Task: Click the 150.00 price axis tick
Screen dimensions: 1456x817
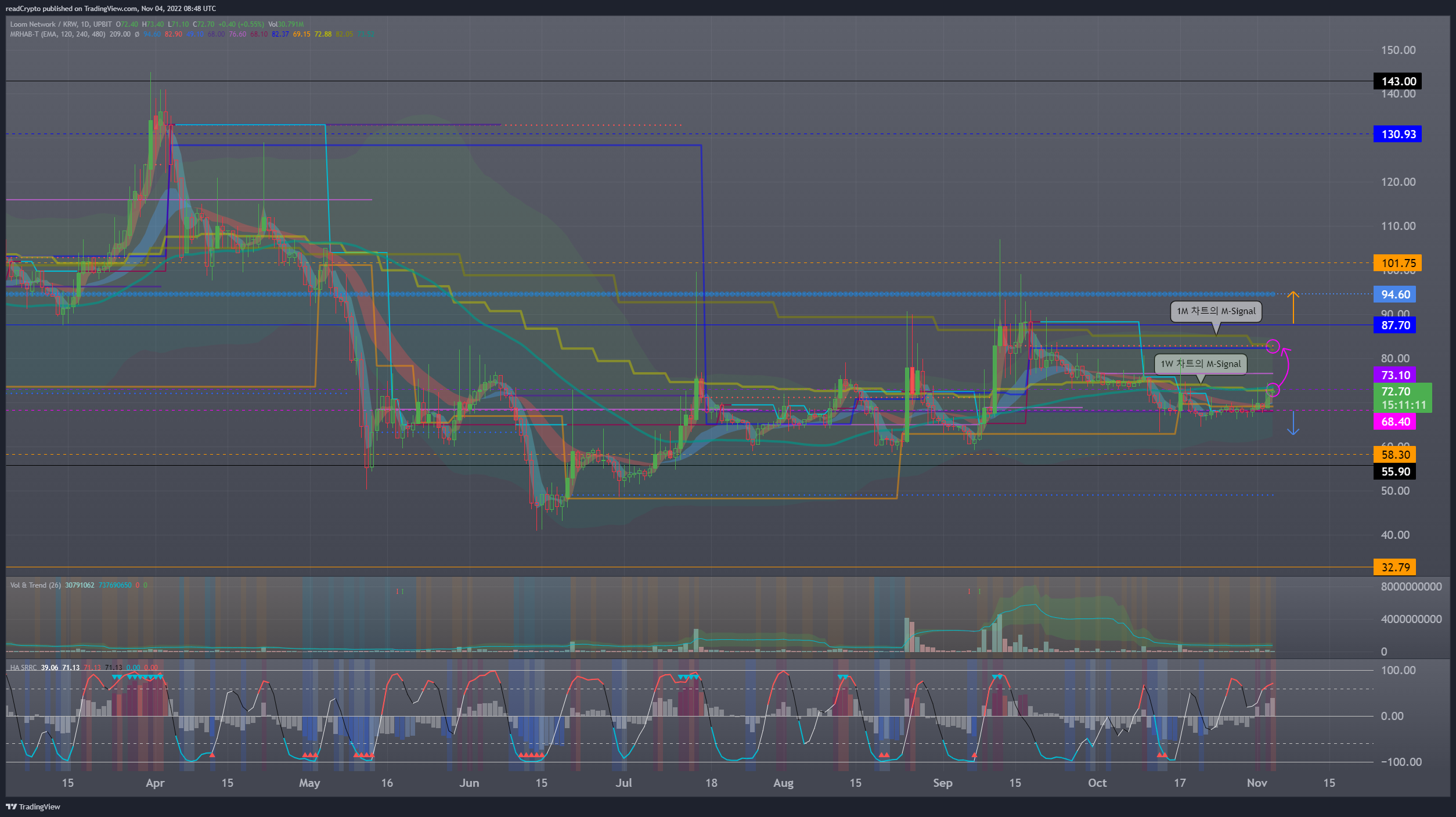Action: pyautogui.click(x=1398, y=50)
